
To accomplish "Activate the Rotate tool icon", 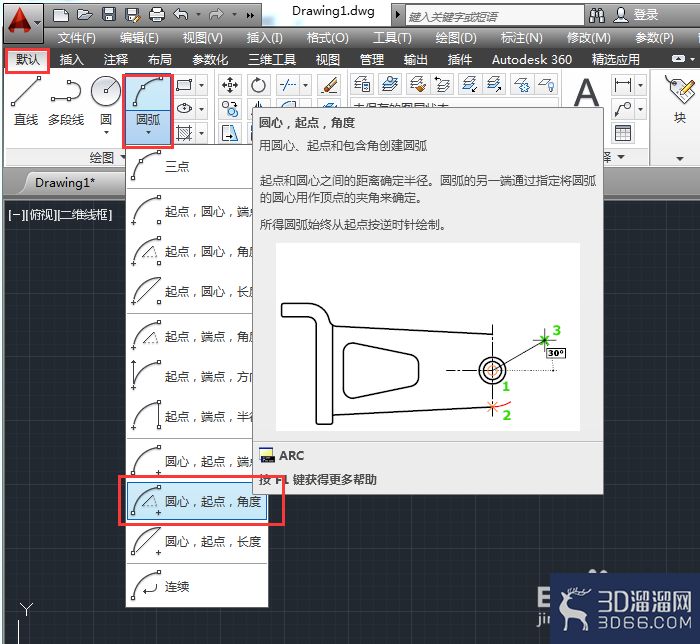I will pos(258,85).
